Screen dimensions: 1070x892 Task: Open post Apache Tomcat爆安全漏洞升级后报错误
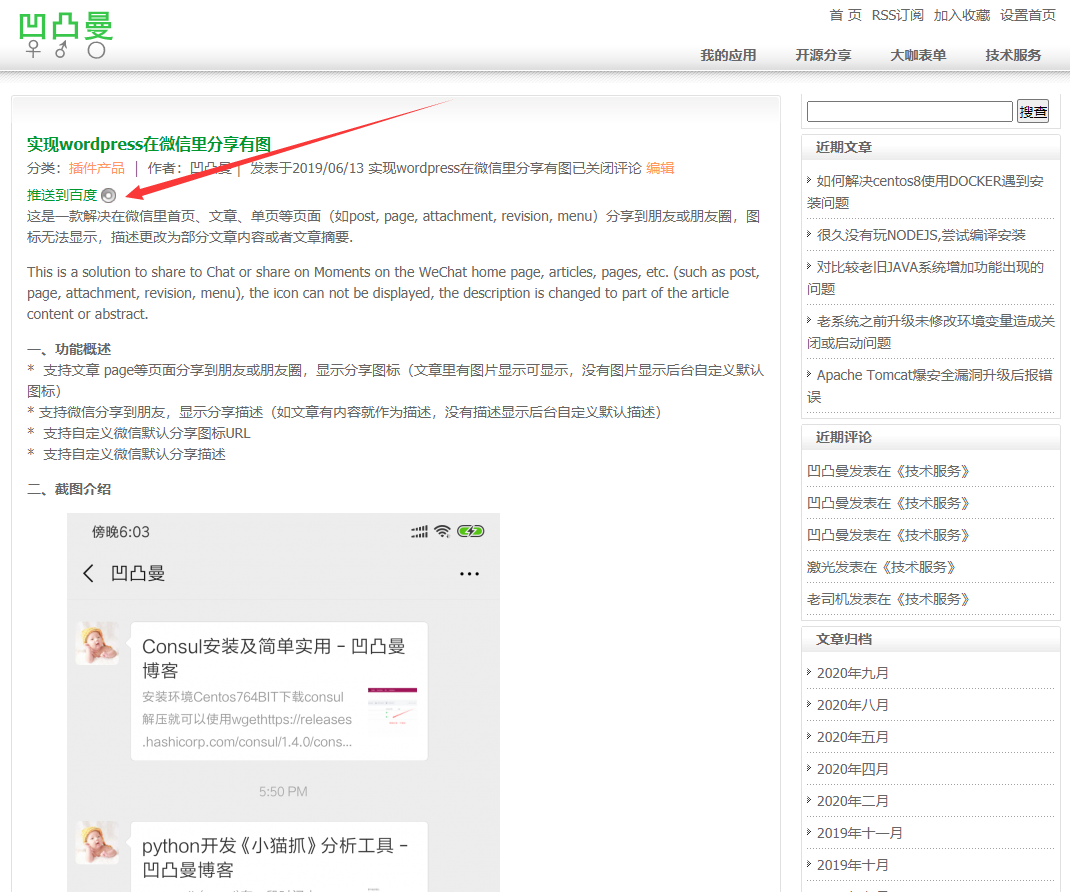pos(930,386)
